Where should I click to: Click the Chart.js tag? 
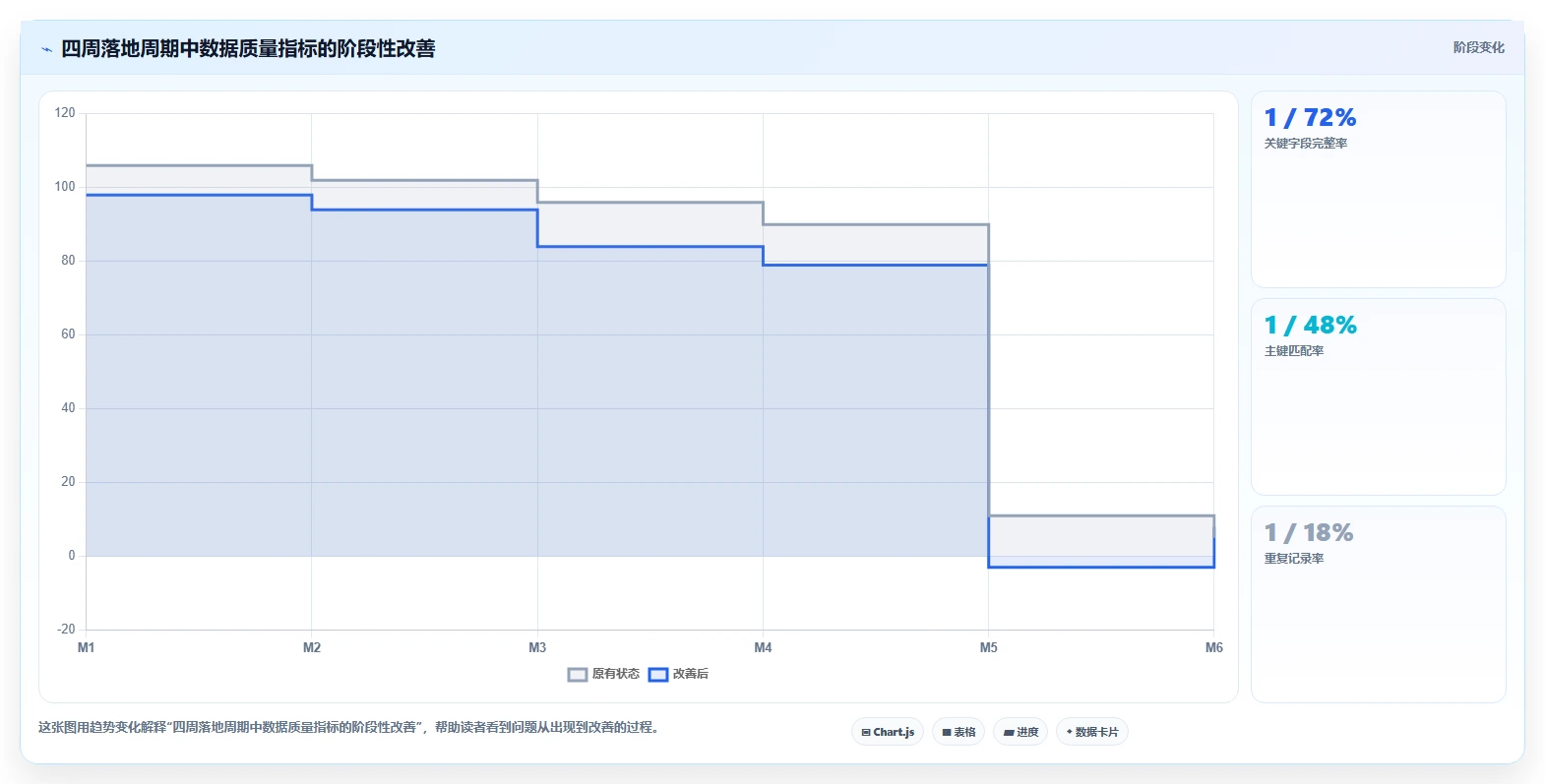click(x=888, y=732)
